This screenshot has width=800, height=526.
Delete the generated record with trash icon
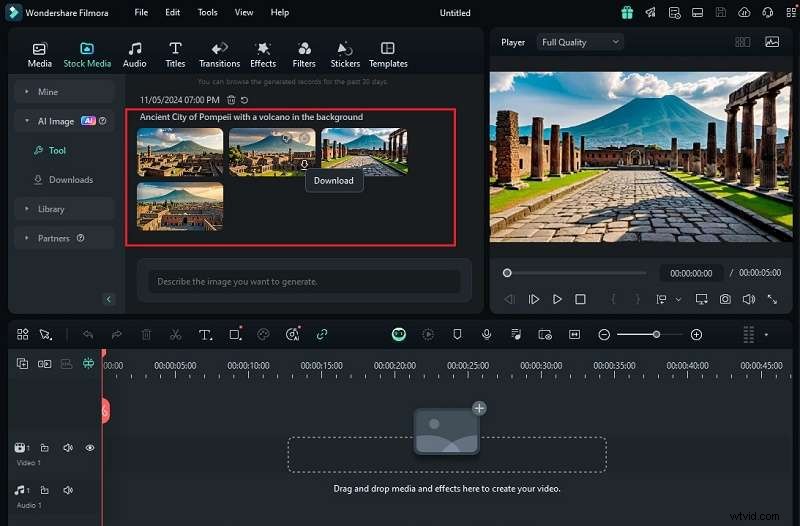click(231, 100)
